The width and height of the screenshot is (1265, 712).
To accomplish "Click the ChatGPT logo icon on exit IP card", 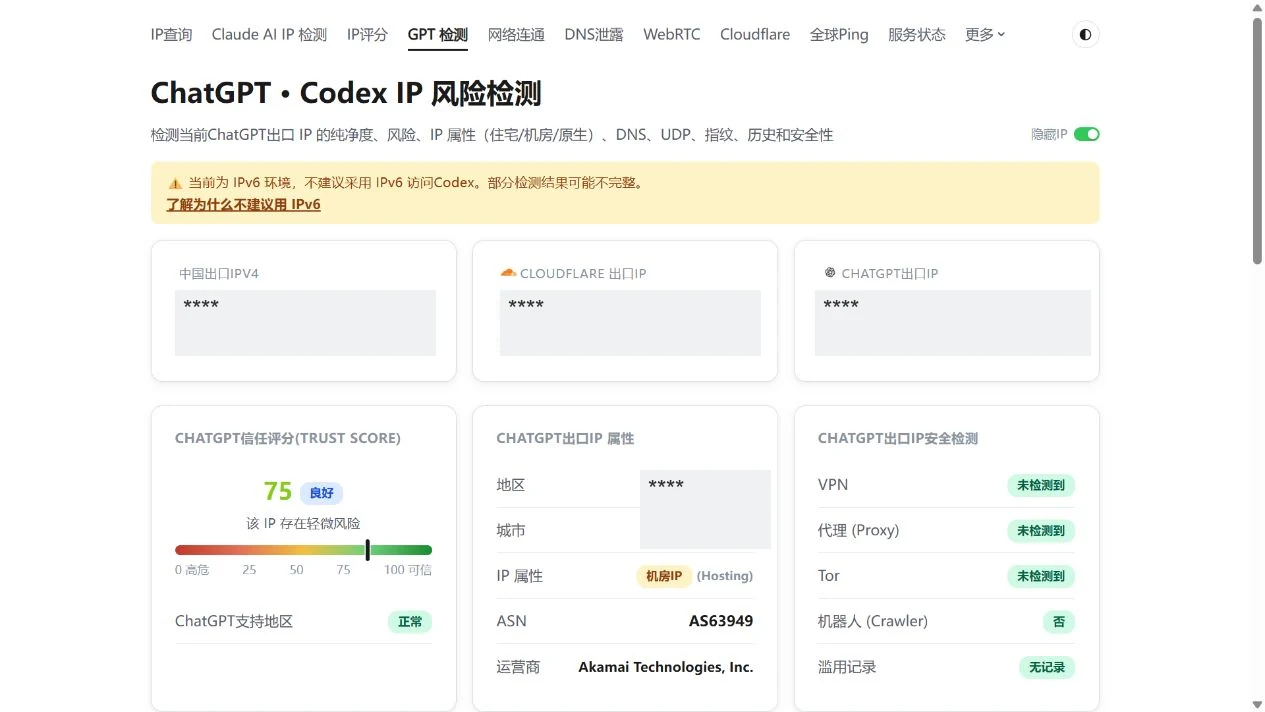I will pyautogui.click(x=829, y=273).
